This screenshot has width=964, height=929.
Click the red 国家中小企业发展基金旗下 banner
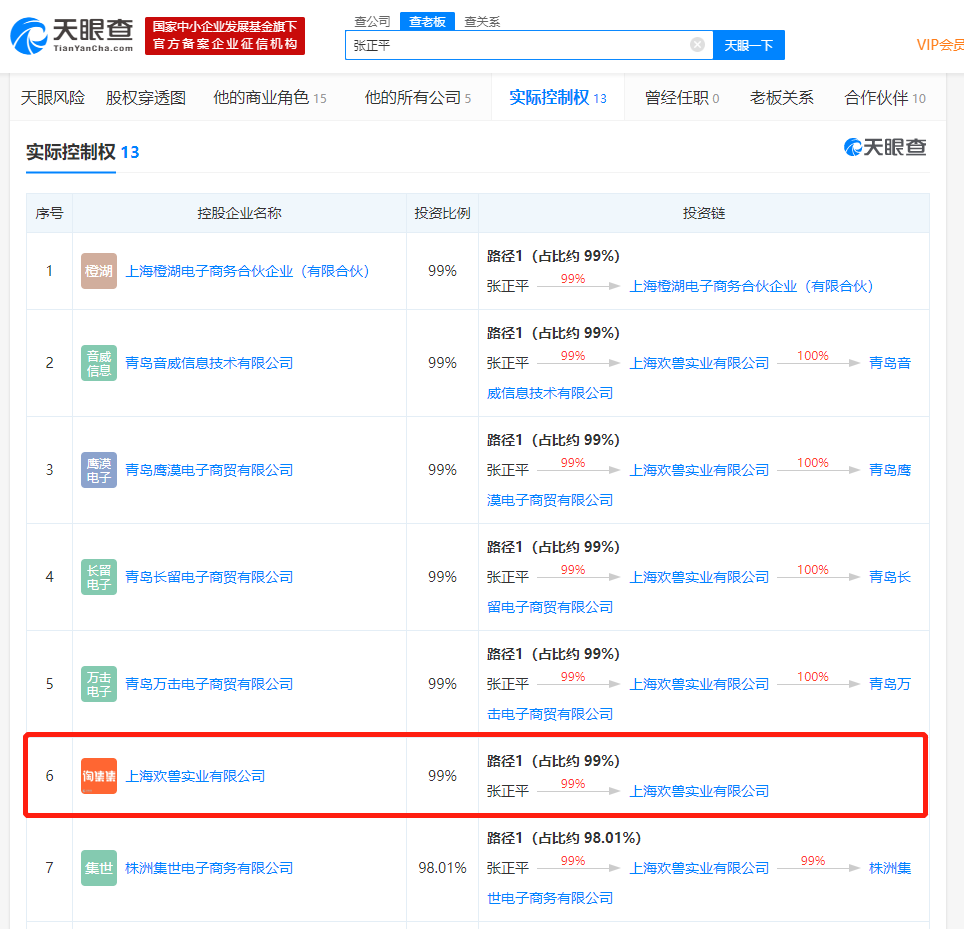click(x=225, y=36)
